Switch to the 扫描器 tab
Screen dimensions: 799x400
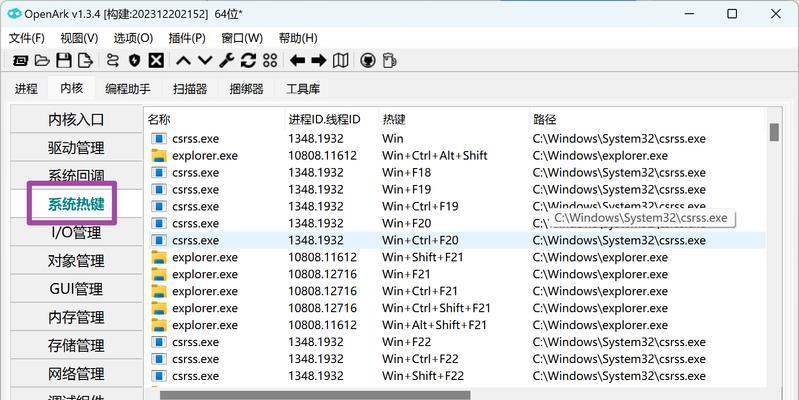coord(190,89)
